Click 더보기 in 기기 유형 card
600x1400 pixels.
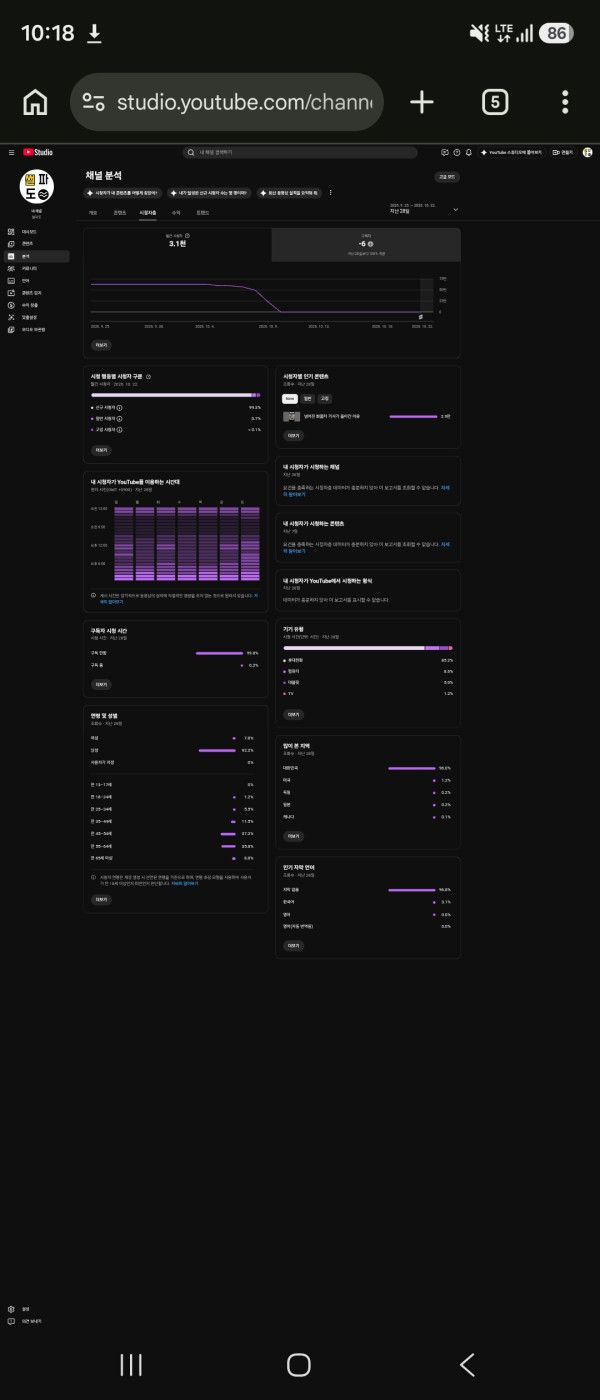(x=293, y=714)
